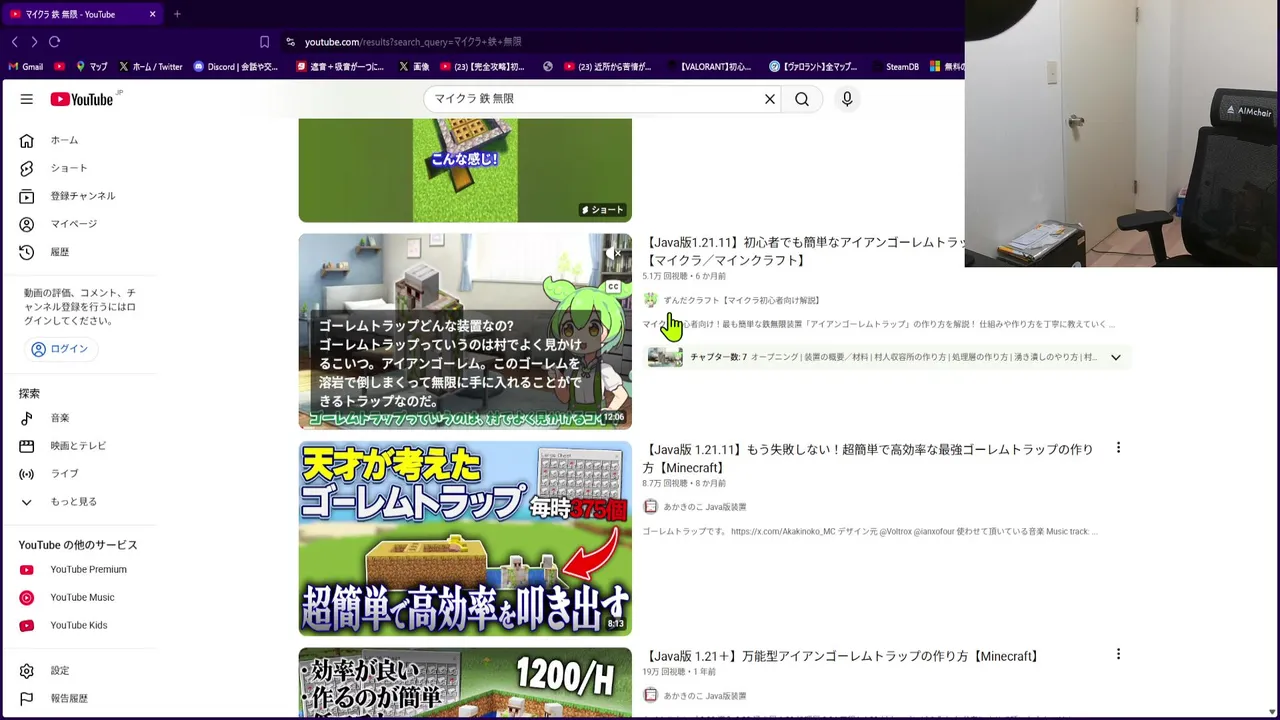
Task: Open the マップ bookmark
Action: pyautogui.click(x=91, y=67)
